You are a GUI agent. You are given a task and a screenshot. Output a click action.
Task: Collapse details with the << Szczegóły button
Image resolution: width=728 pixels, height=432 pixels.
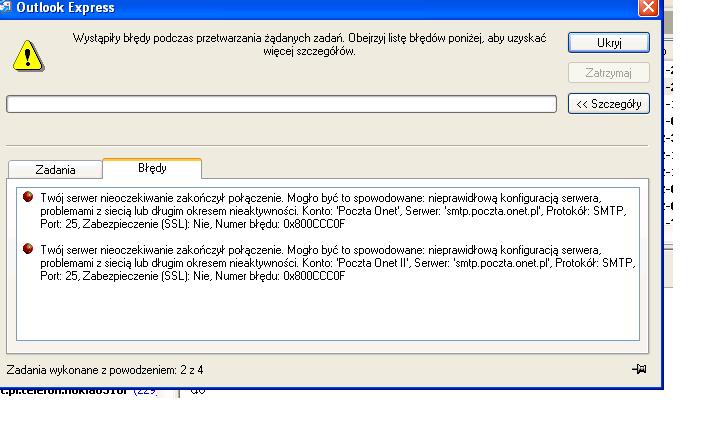coord(609,104)
